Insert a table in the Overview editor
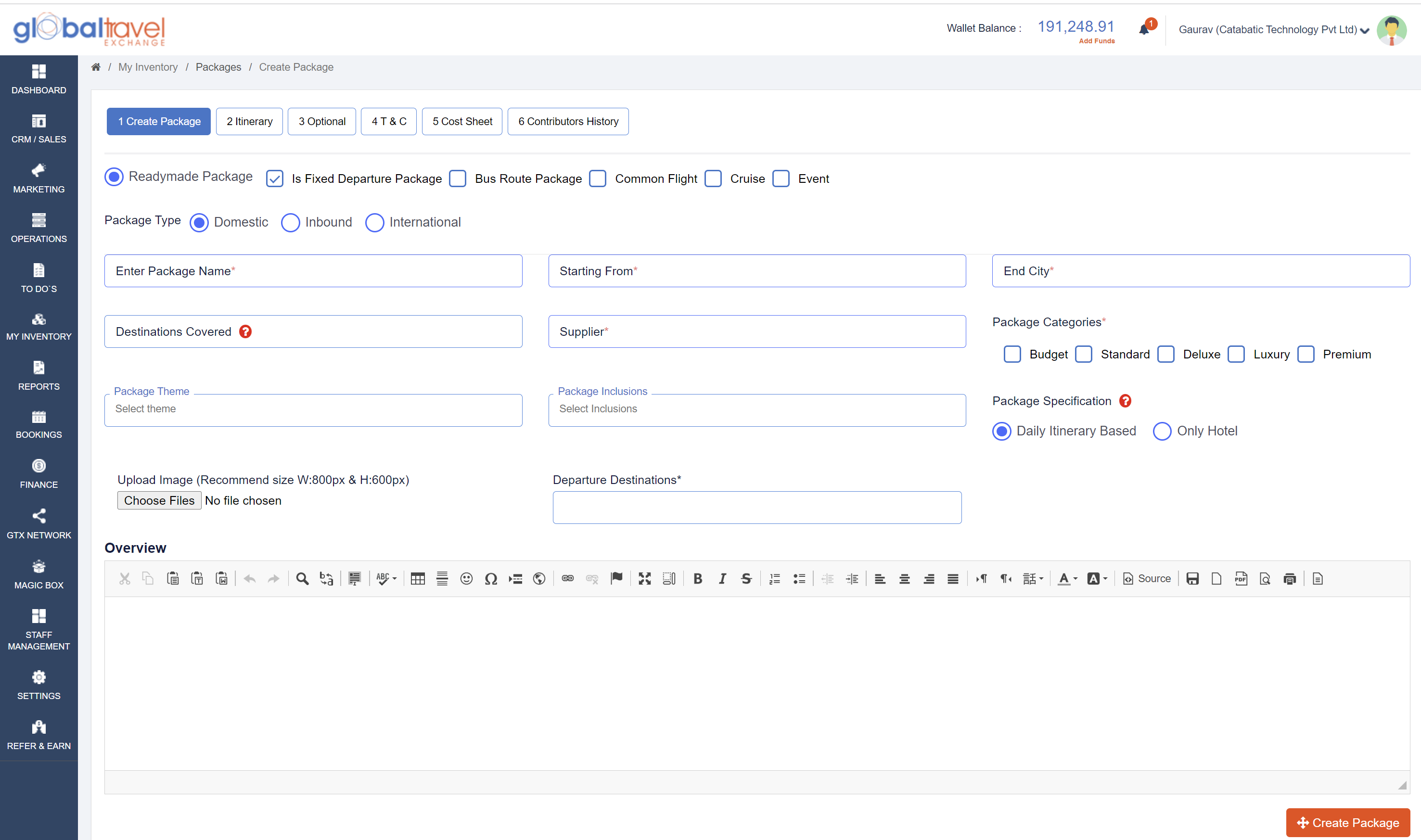The height and width of the screenshot is (840, 1421). pos(417,578)
